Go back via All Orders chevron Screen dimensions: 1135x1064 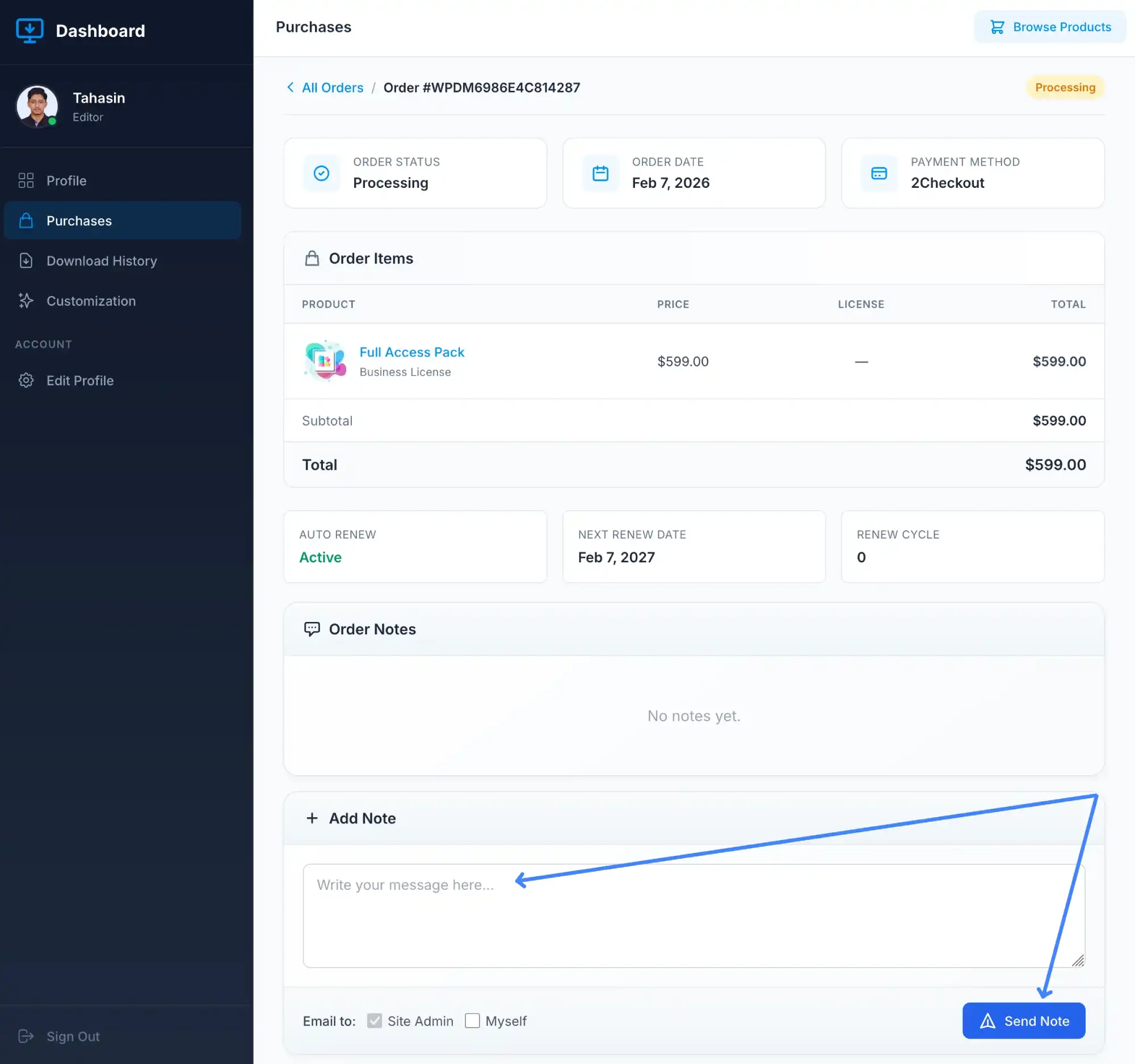click(291, 87)
